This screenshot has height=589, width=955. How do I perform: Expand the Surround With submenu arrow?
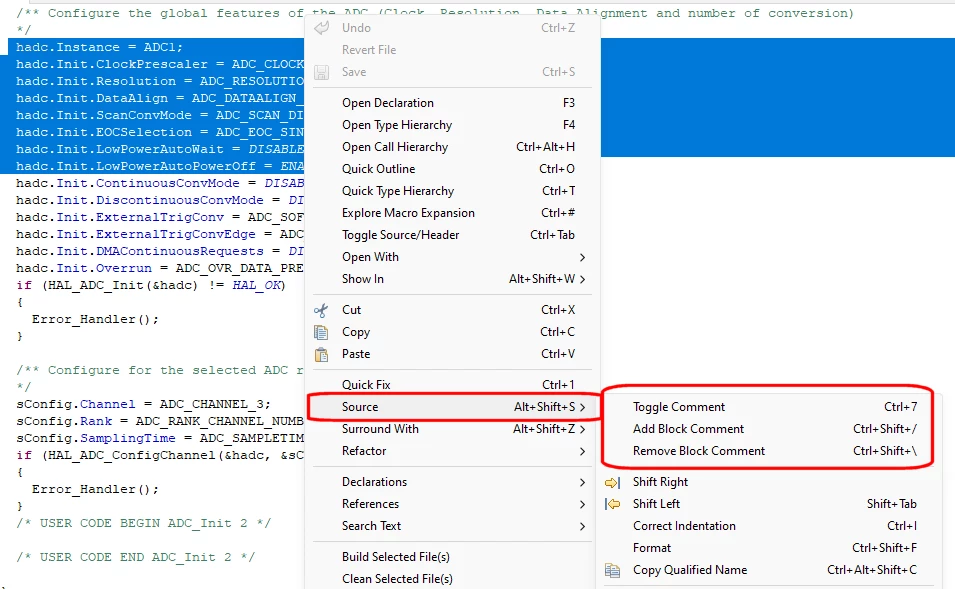pos(582,429)
